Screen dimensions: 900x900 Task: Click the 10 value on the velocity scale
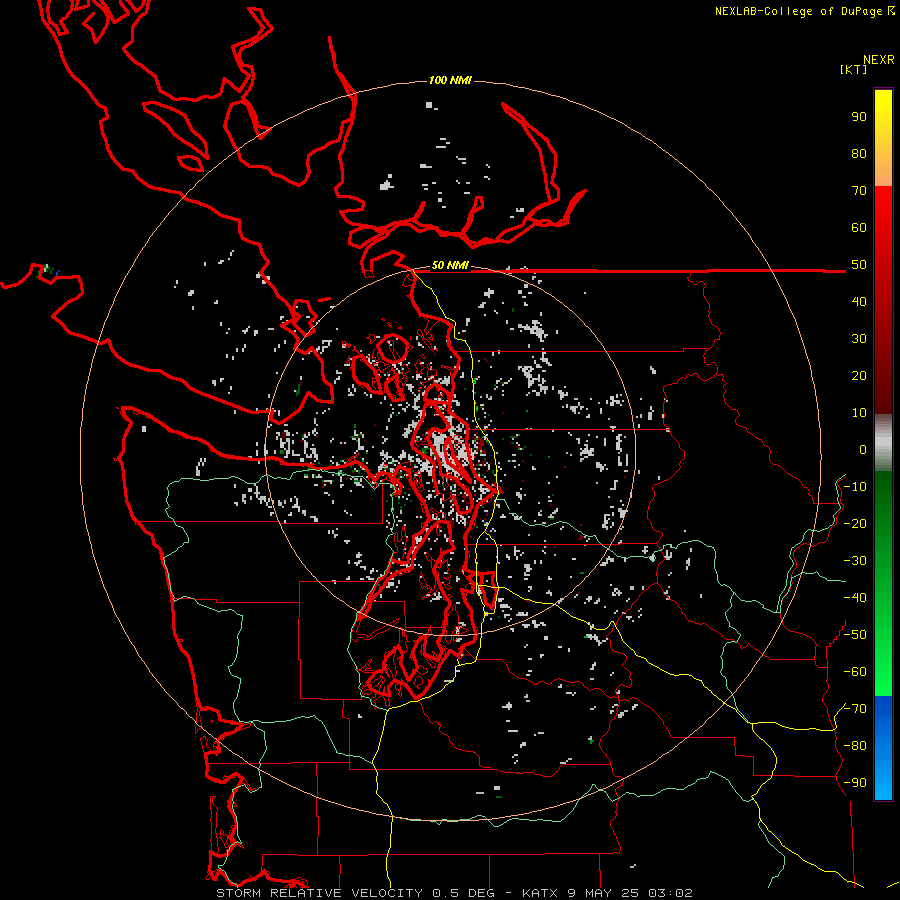click(859, 413)
